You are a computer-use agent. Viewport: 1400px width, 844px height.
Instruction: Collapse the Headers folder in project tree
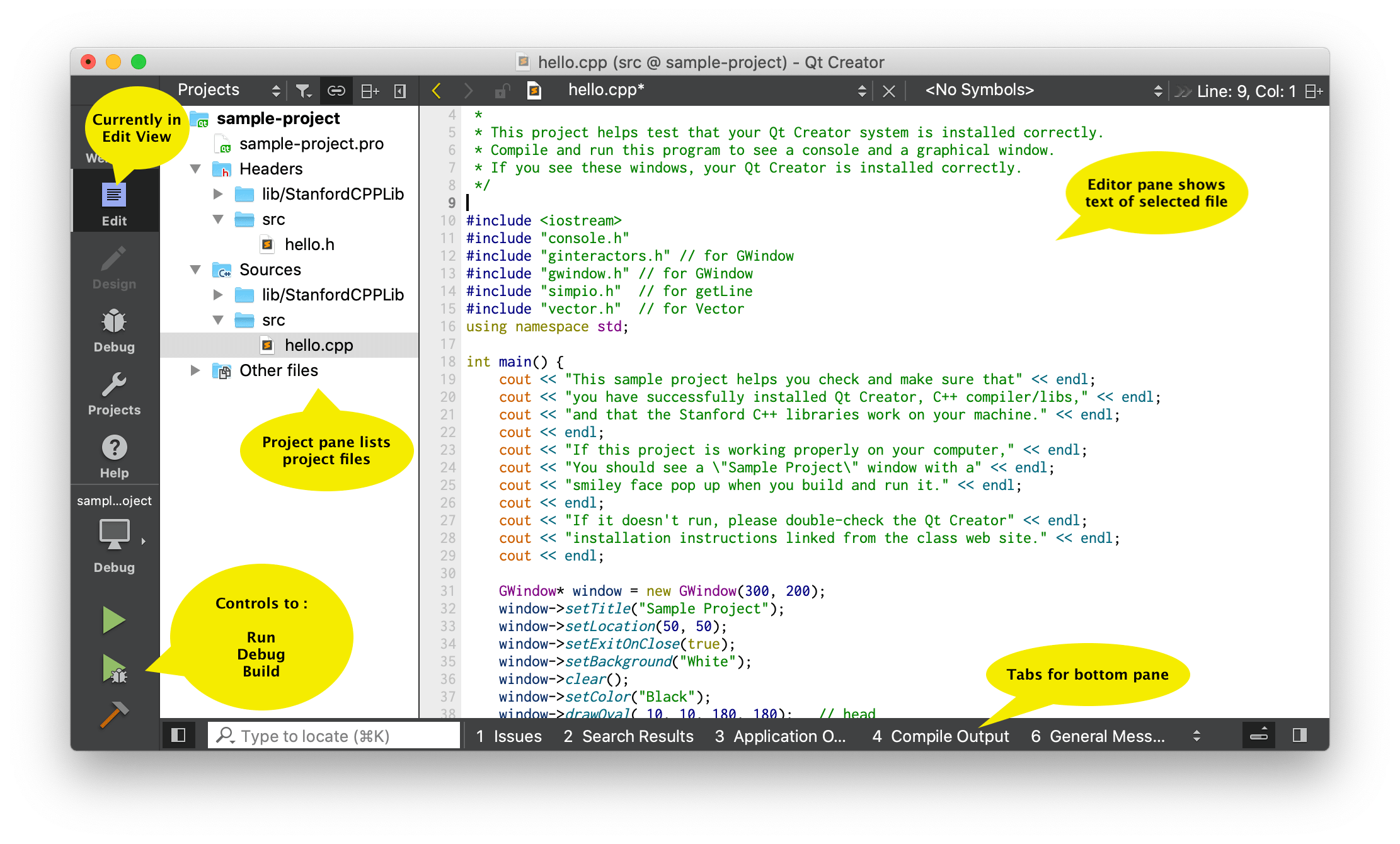(x=195, y=169)
